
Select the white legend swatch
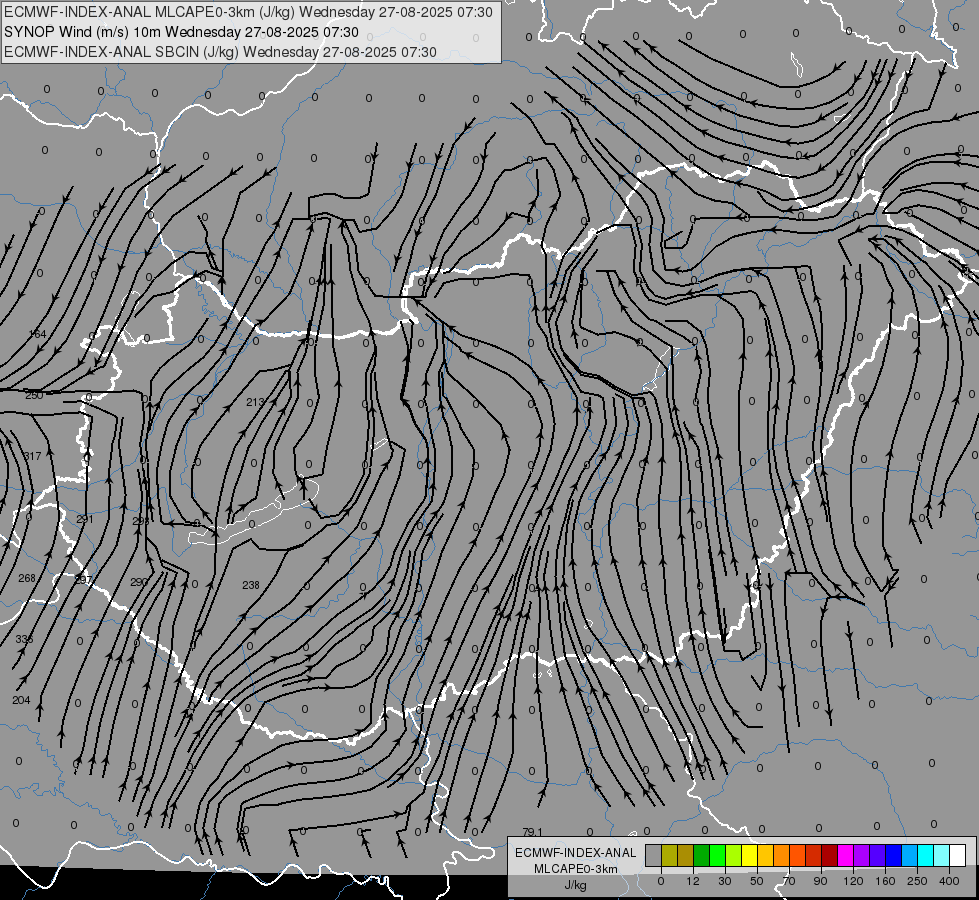click(958, 855)
